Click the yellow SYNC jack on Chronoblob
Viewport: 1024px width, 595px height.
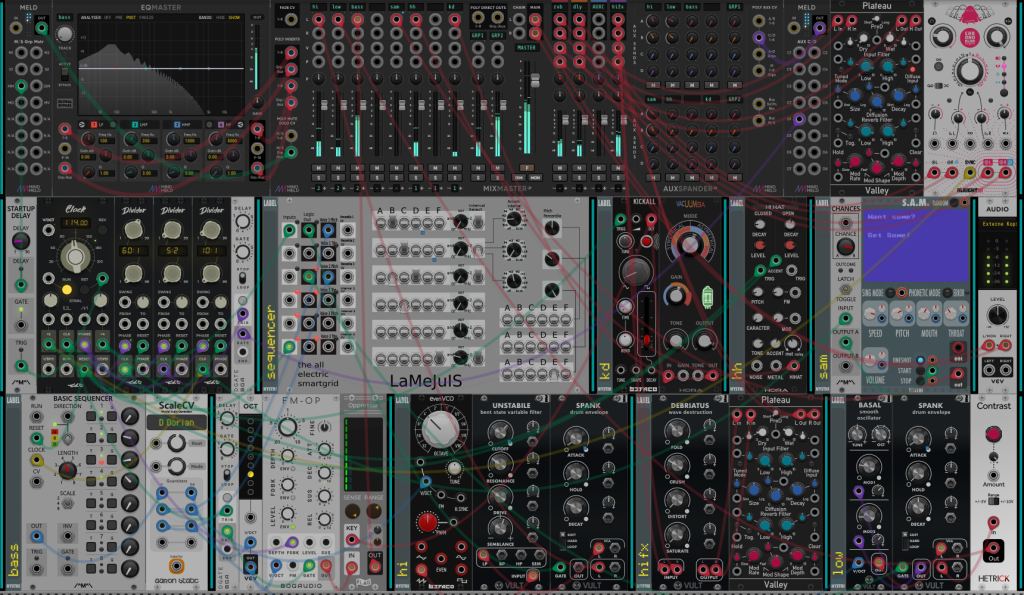click(x=970, y=172)
